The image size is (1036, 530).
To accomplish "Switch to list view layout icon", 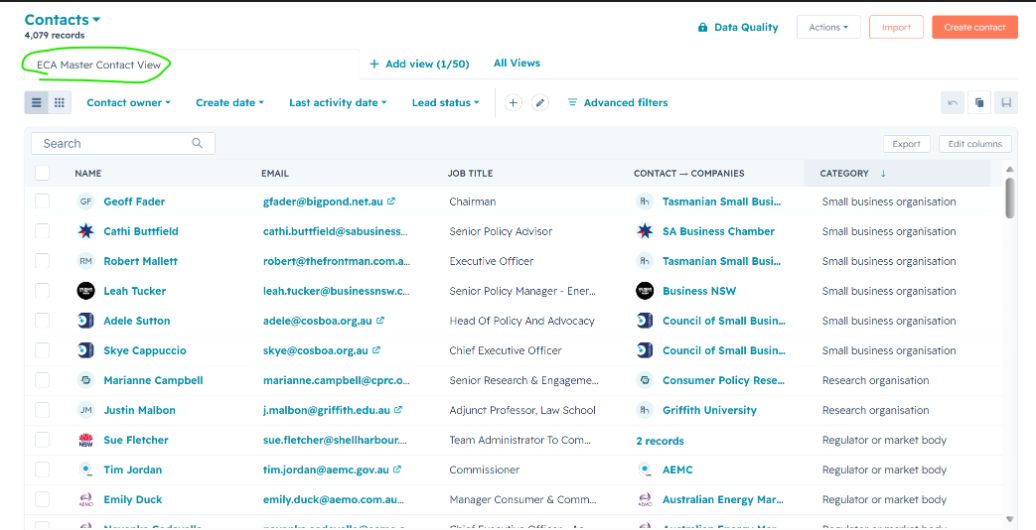I will 36,102.
